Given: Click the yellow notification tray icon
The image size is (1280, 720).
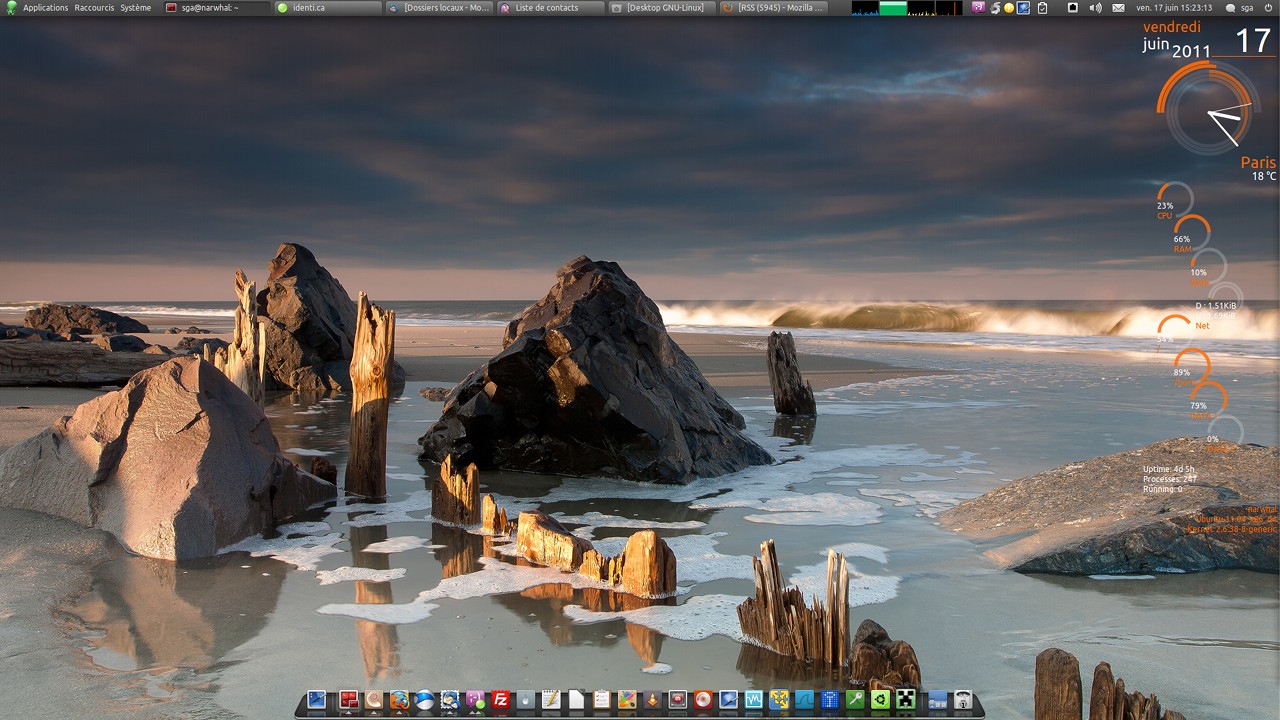Looking at the screenshot, I should pyautogui.click(x=1009, y=7).
